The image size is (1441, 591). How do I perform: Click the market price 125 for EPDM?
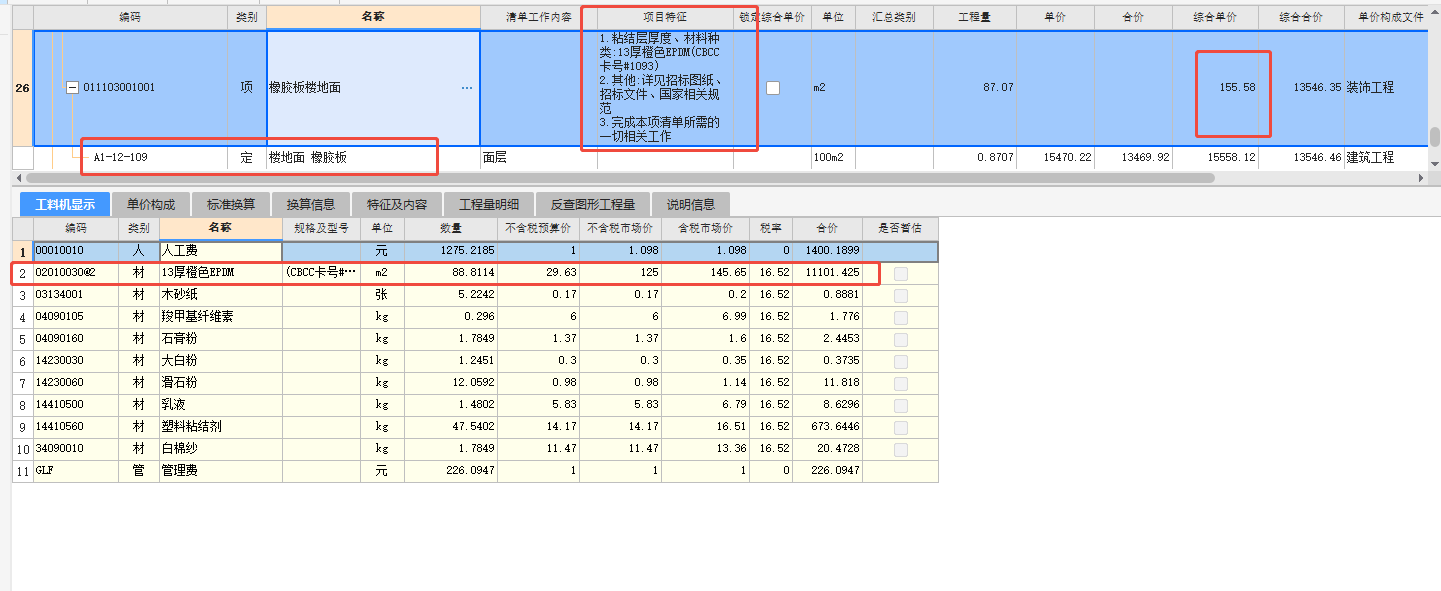click(x=620, y=273)
